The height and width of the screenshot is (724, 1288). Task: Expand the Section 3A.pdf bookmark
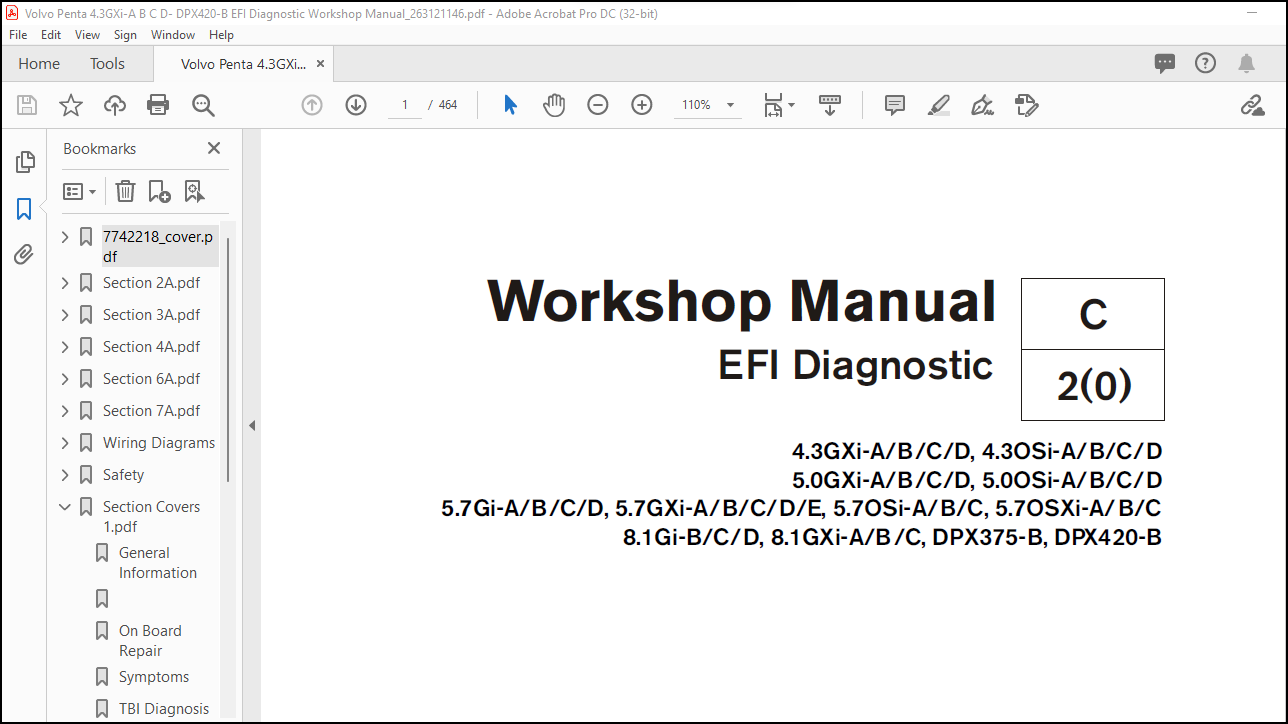[65, 315]
